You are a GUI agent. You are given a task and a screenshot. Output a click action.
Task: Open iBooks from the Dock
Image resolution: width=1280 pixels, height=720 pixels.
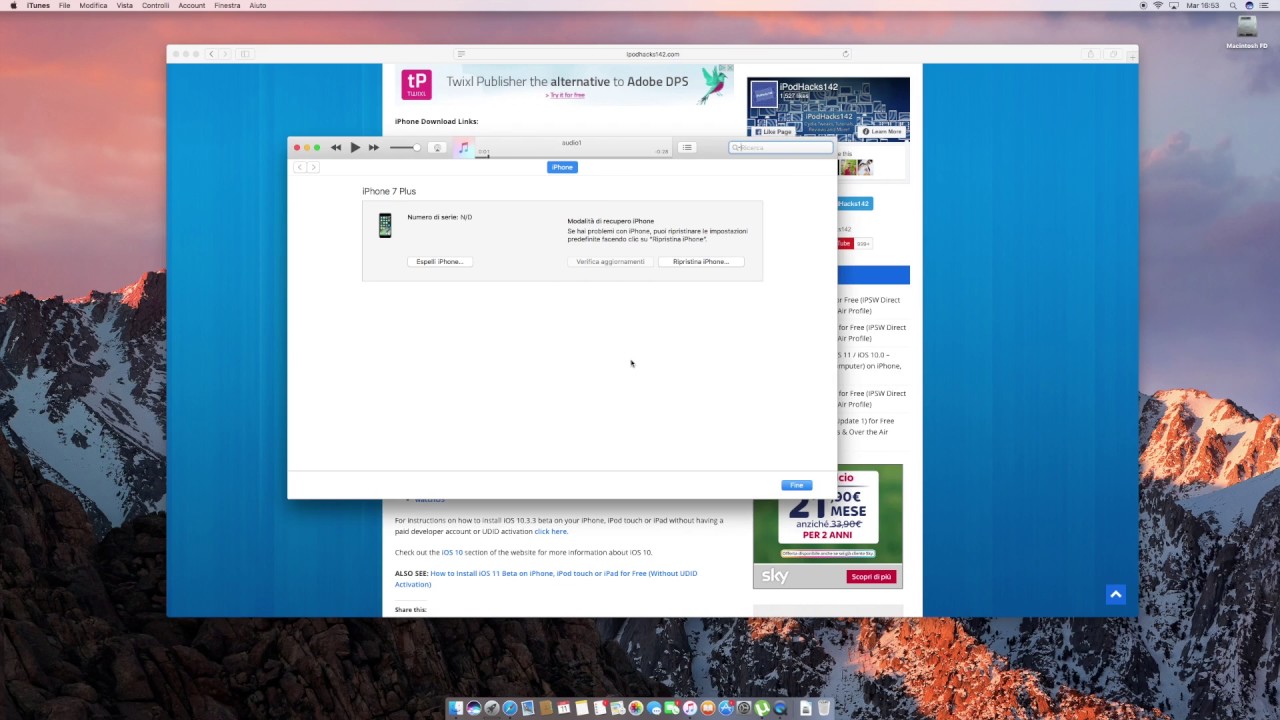tap(708, 708)
